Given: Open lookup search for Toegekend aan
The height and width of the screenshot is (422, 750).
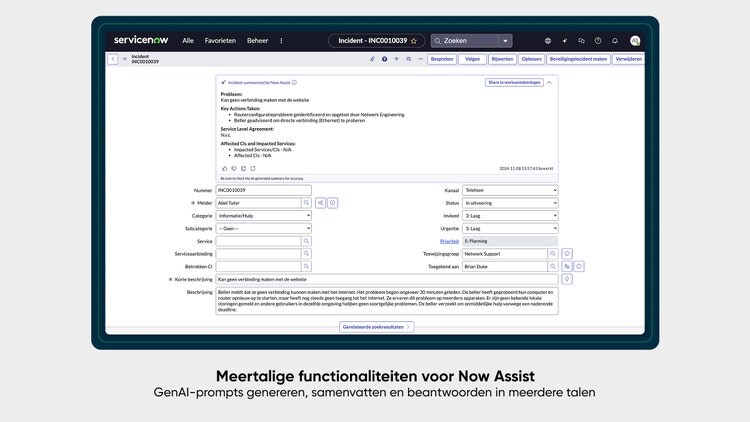Looking at the screenshot, I should click(x=552, y=267).
